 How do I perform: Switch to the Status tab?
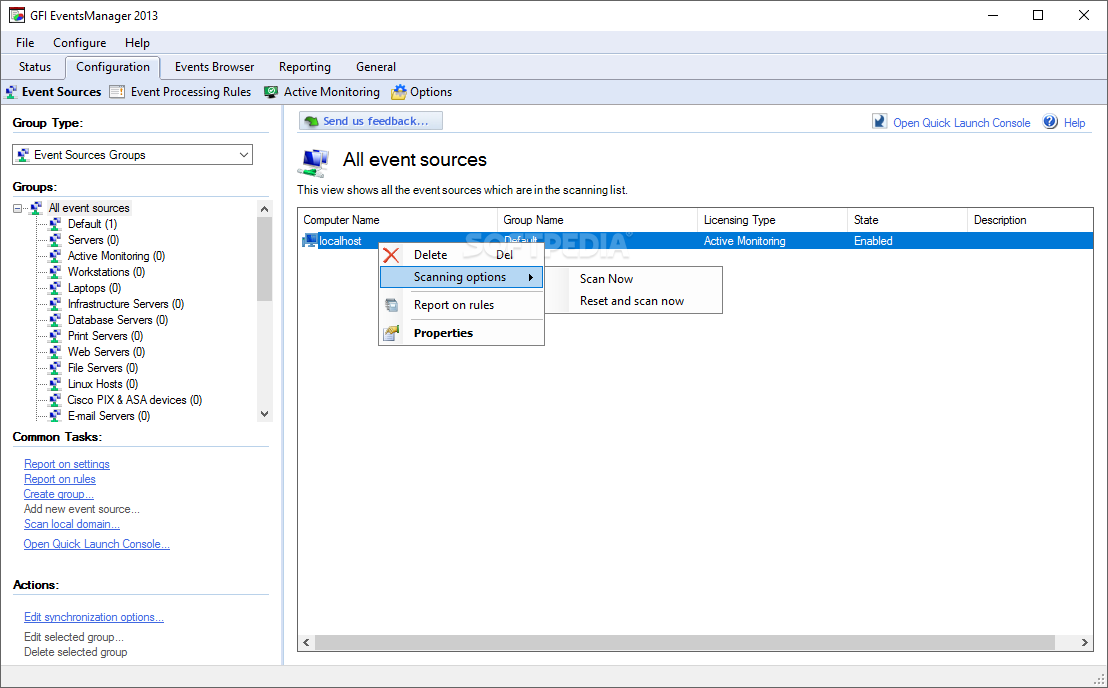point(35,67)
